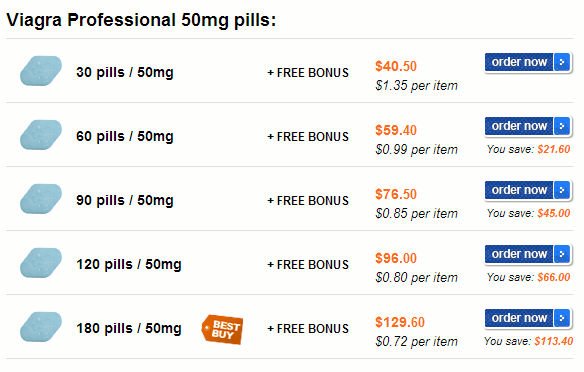The height and width of the screenshot is (372, 584).
Task: Click the blue pill image in 60 pills row
Action: 41,135
